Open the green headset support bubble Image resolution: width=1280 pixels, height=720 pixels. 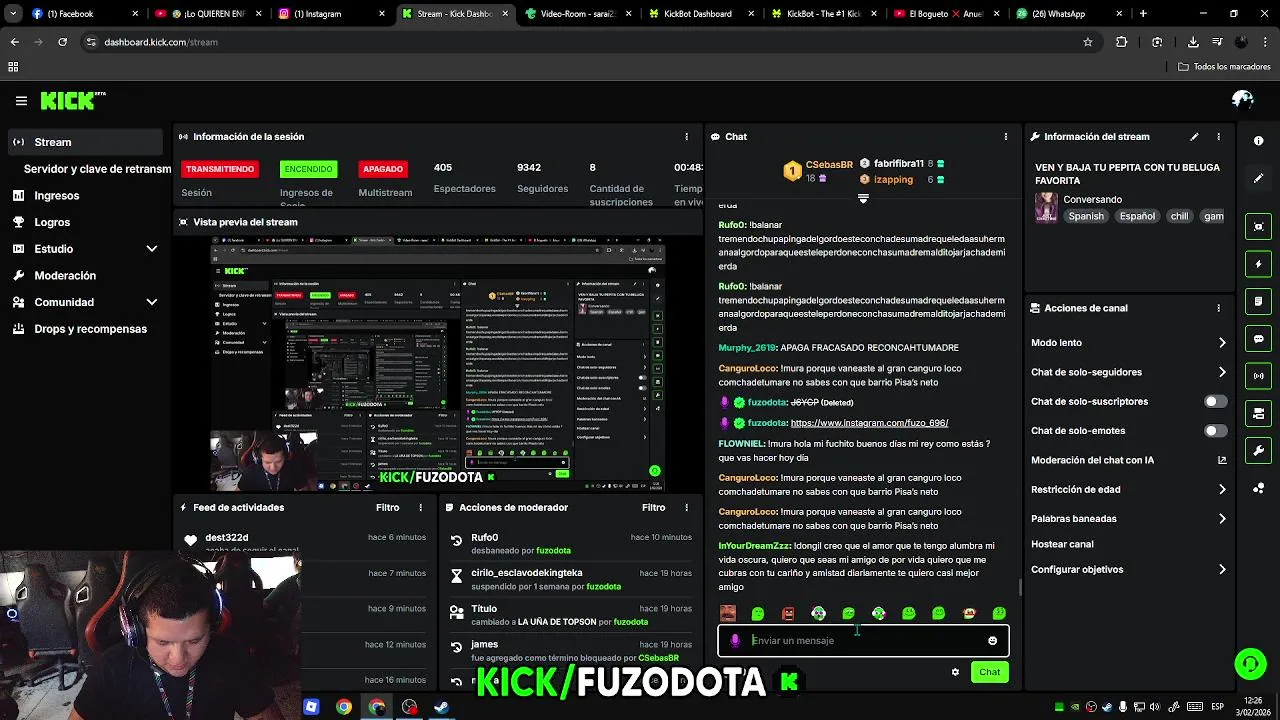tap(1249, 664)
